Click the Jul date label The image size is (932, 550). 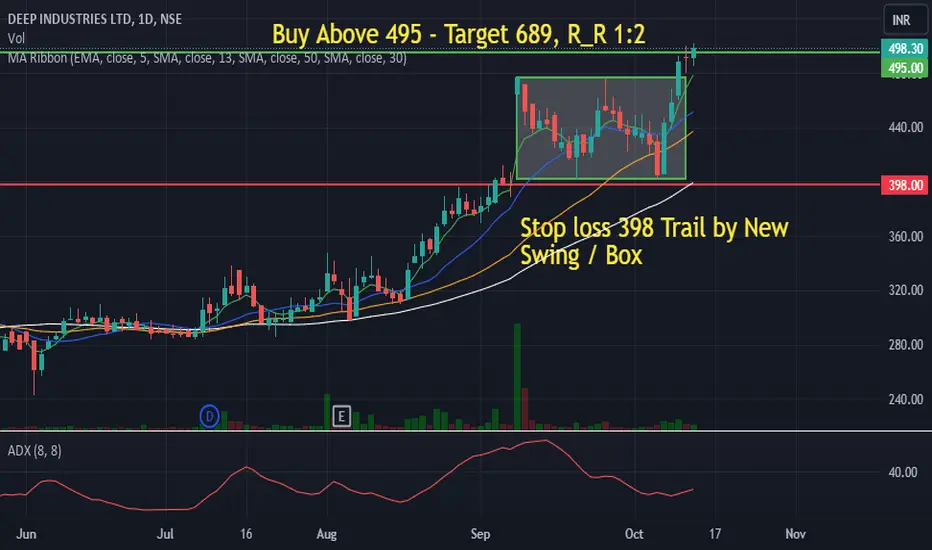tap(165, 534)
